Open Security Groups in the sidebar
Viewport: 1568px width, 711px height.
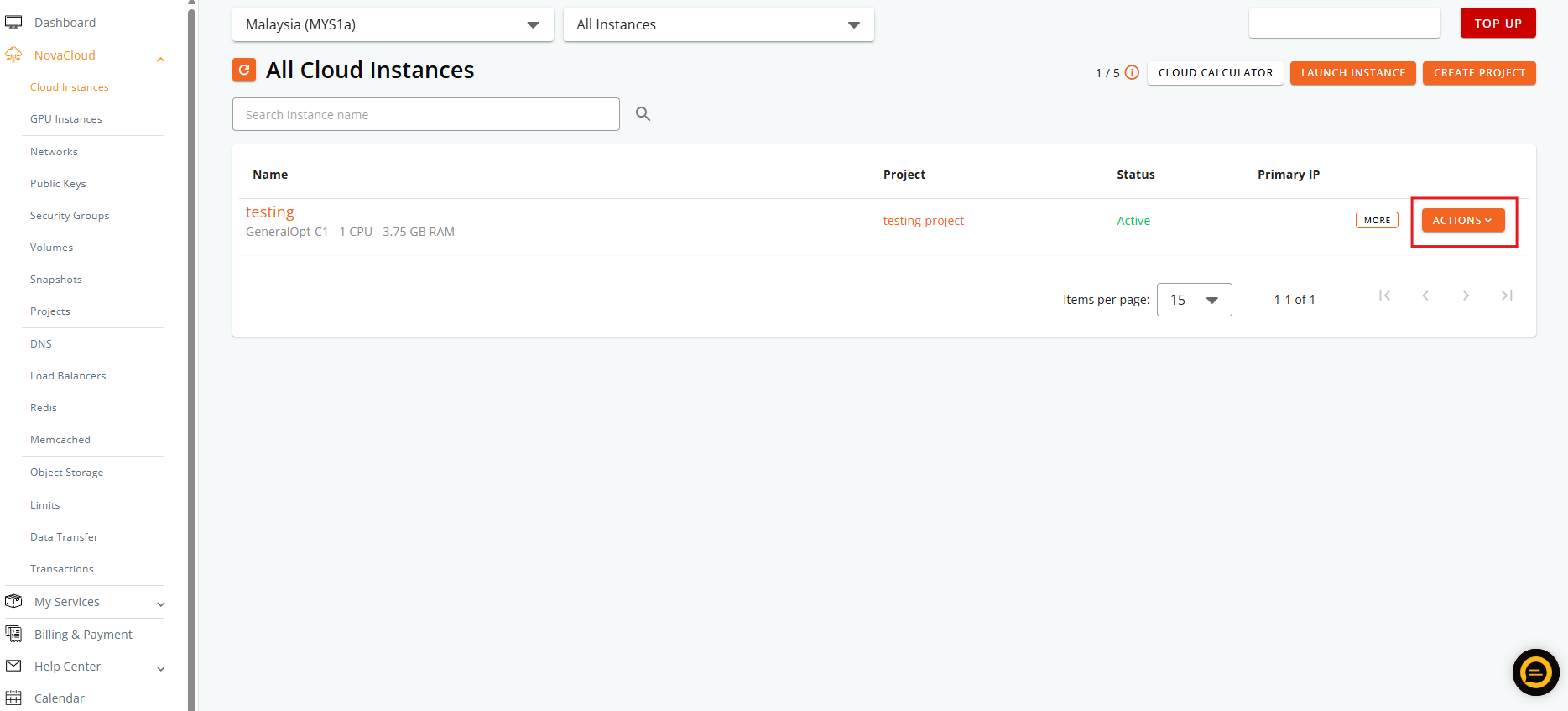(70, 216)
